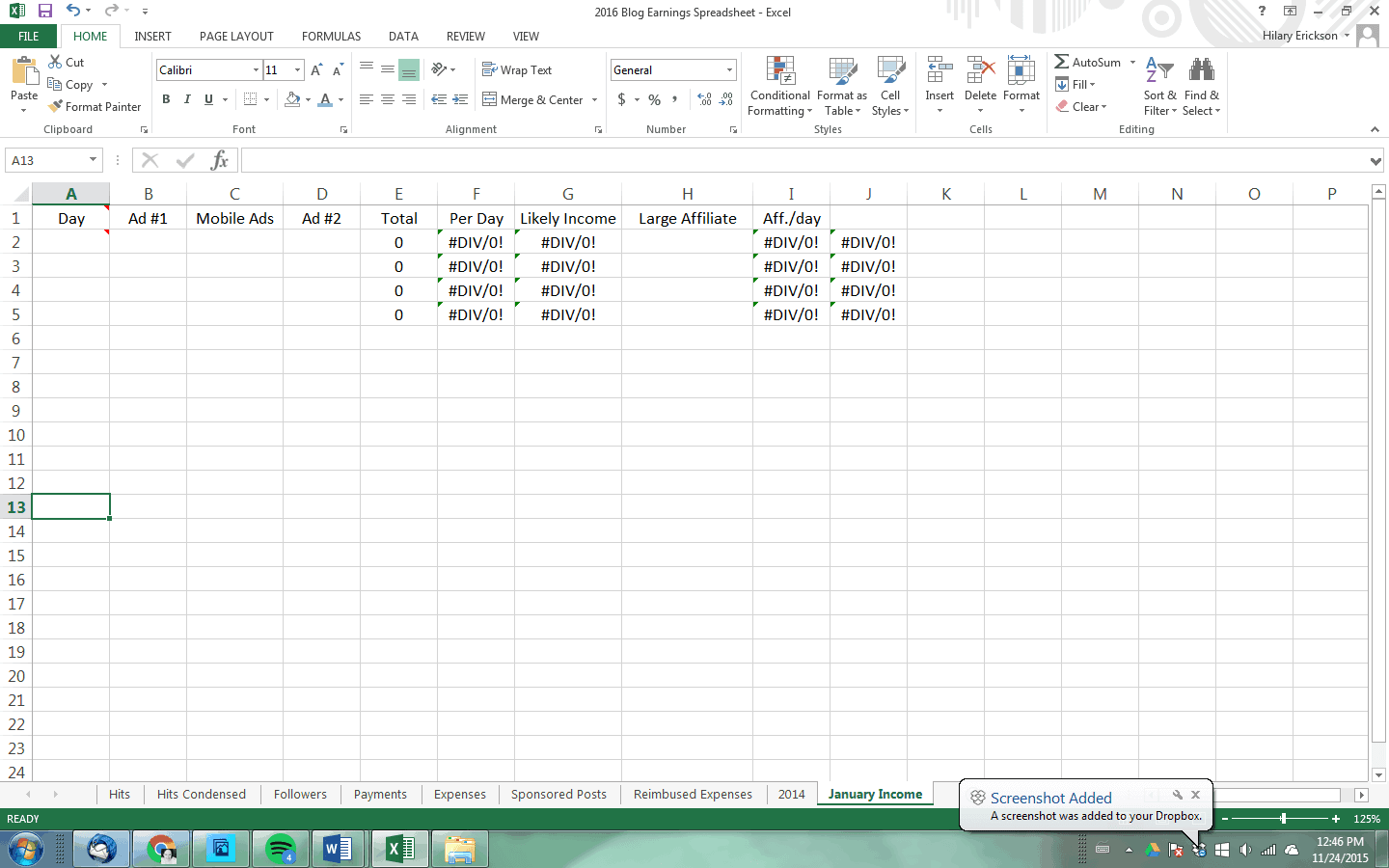This screenshot has height=868, width=1389.
Task: Click Increase Decimal icon
Action: (705, 99)
